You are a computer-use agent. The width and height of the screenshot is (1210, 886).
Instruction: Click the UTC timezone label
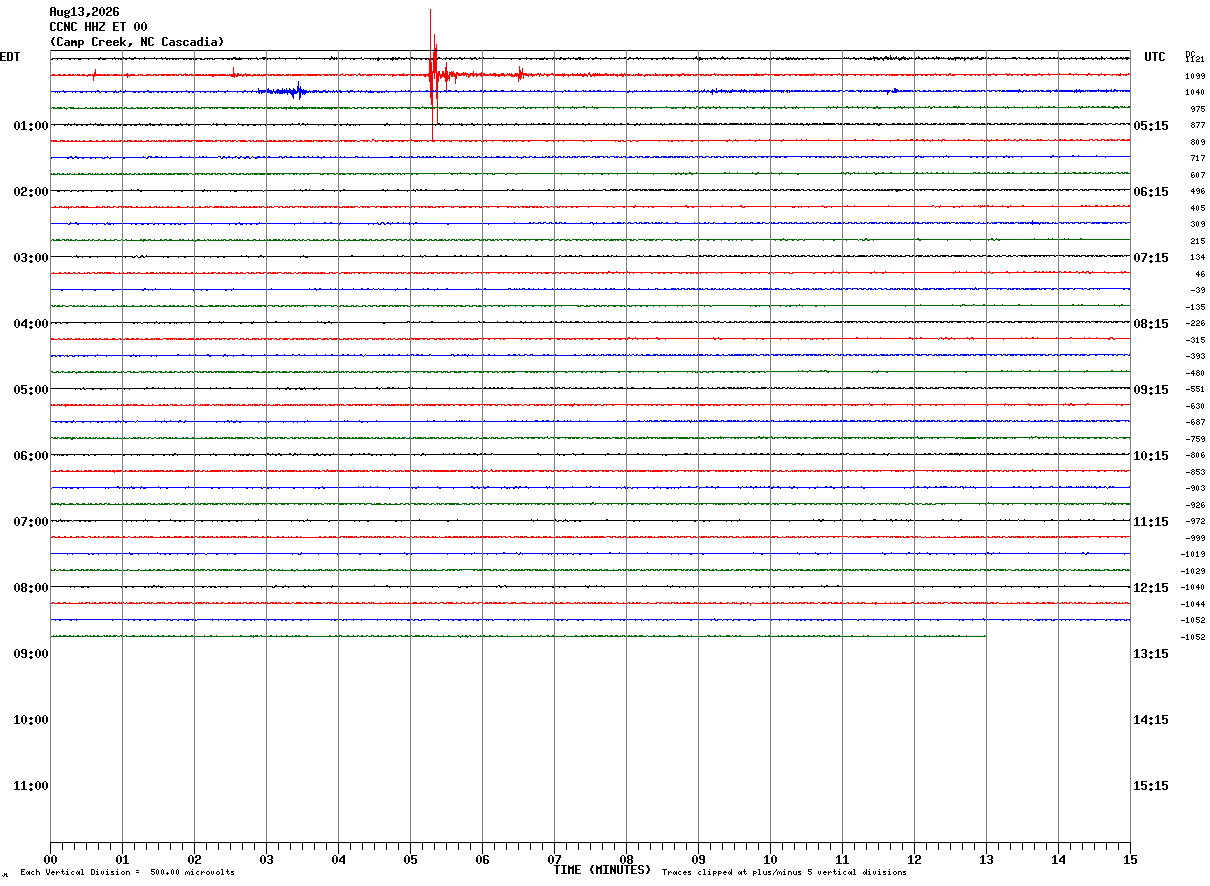point(1155,57)
